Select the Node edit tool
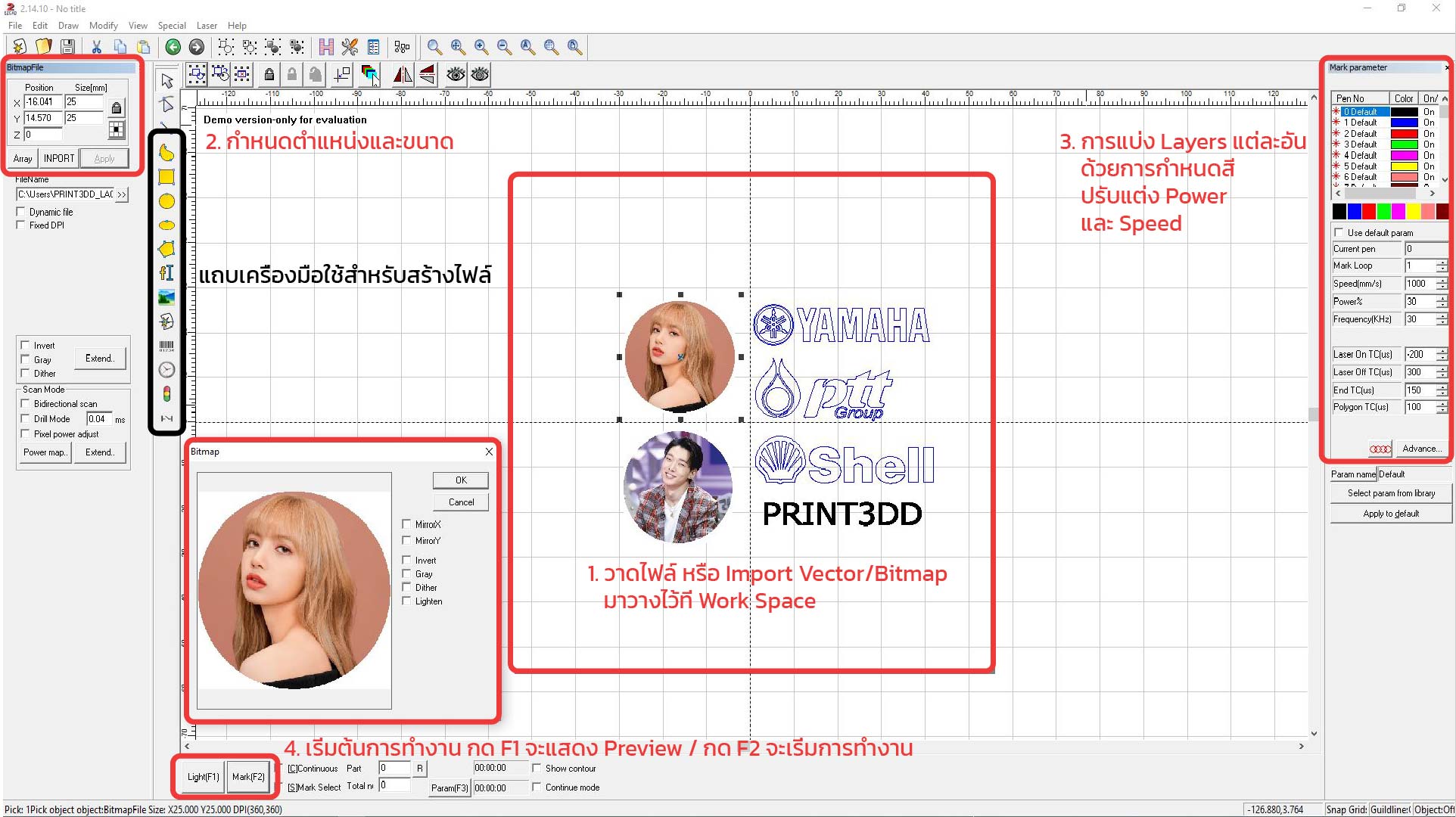Viewport: 1456px width, 817px height. pyautogui.click(x=166, y=104)
